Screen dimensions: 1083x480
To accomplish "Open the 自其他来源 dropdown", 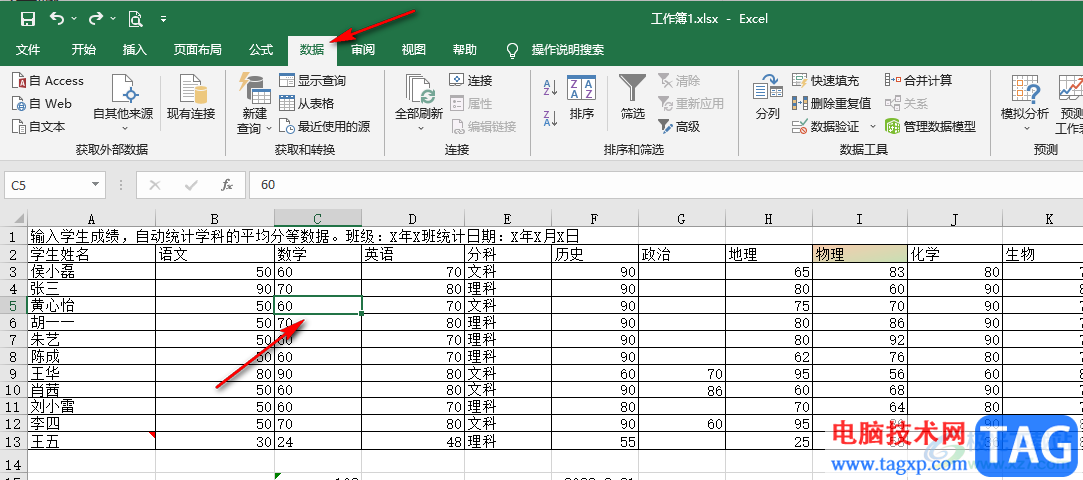I will 124,104.
